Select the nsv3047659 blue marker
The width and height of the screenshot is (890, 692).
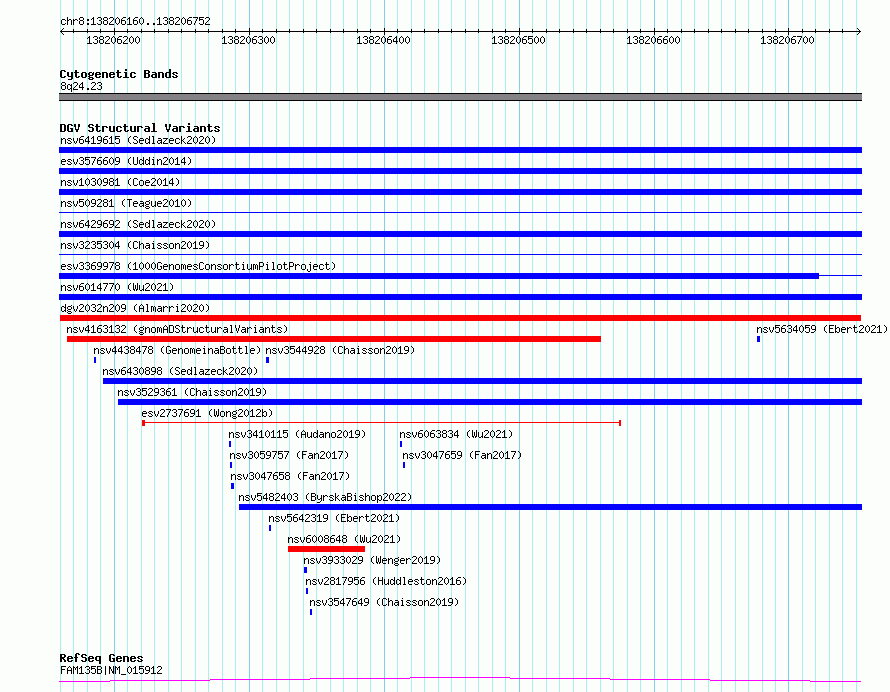pyautogui.click(x=404, y=465)
